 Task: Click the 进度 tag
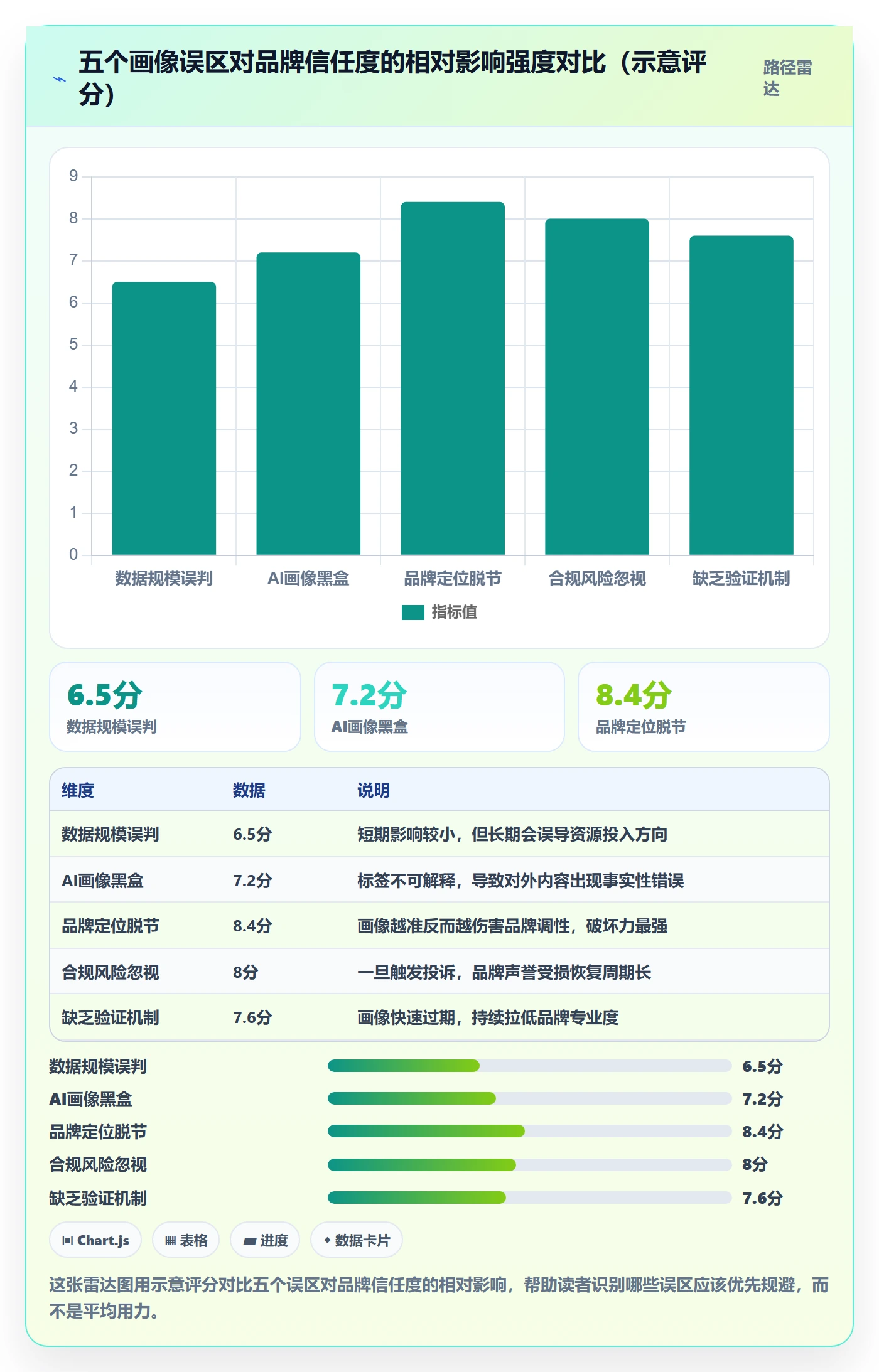pyautogui.click(x=265, y=1240)
